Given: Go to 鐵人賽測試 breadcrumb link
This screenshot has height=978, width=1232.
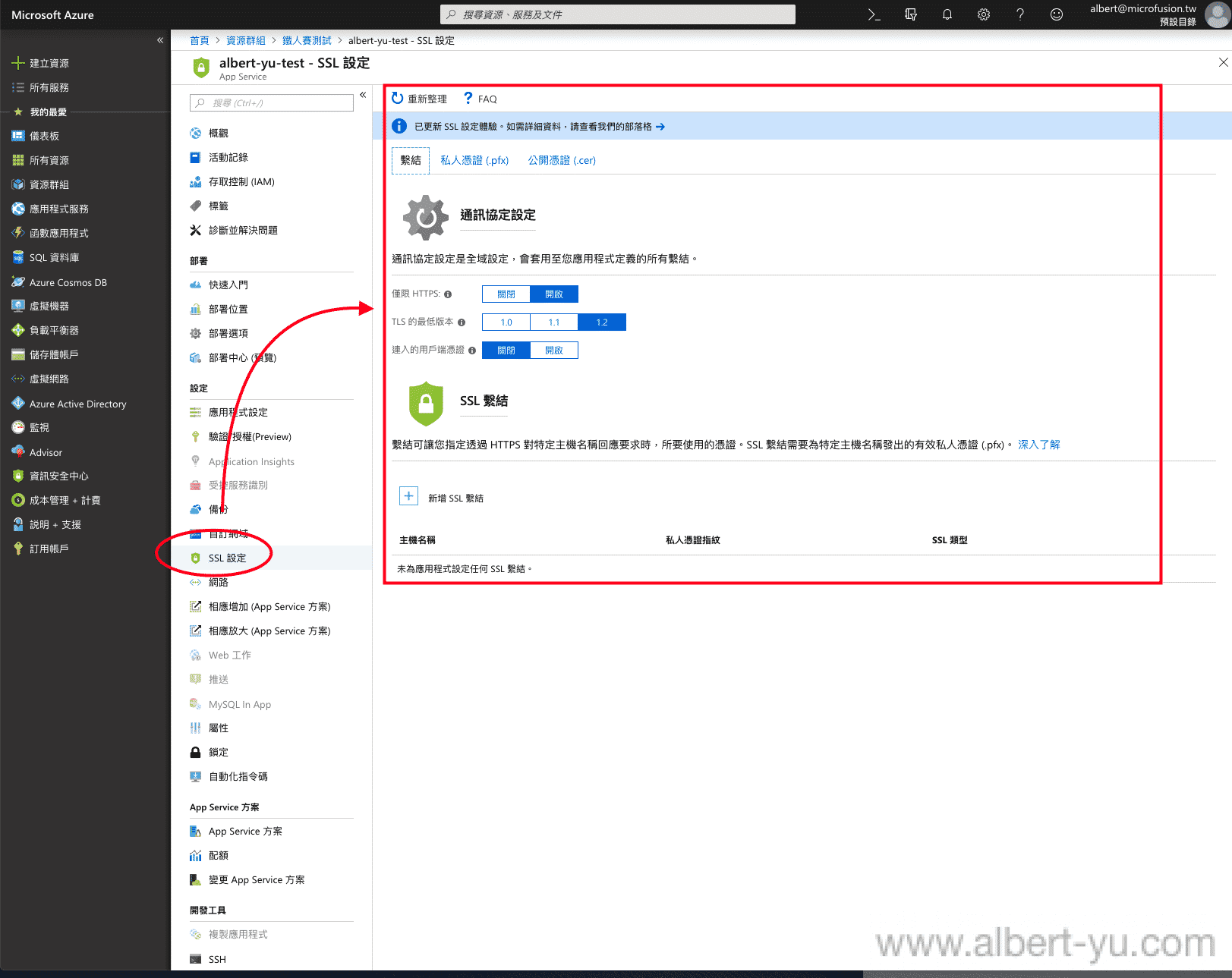Looking at the screenshot, I should (307, 40).
